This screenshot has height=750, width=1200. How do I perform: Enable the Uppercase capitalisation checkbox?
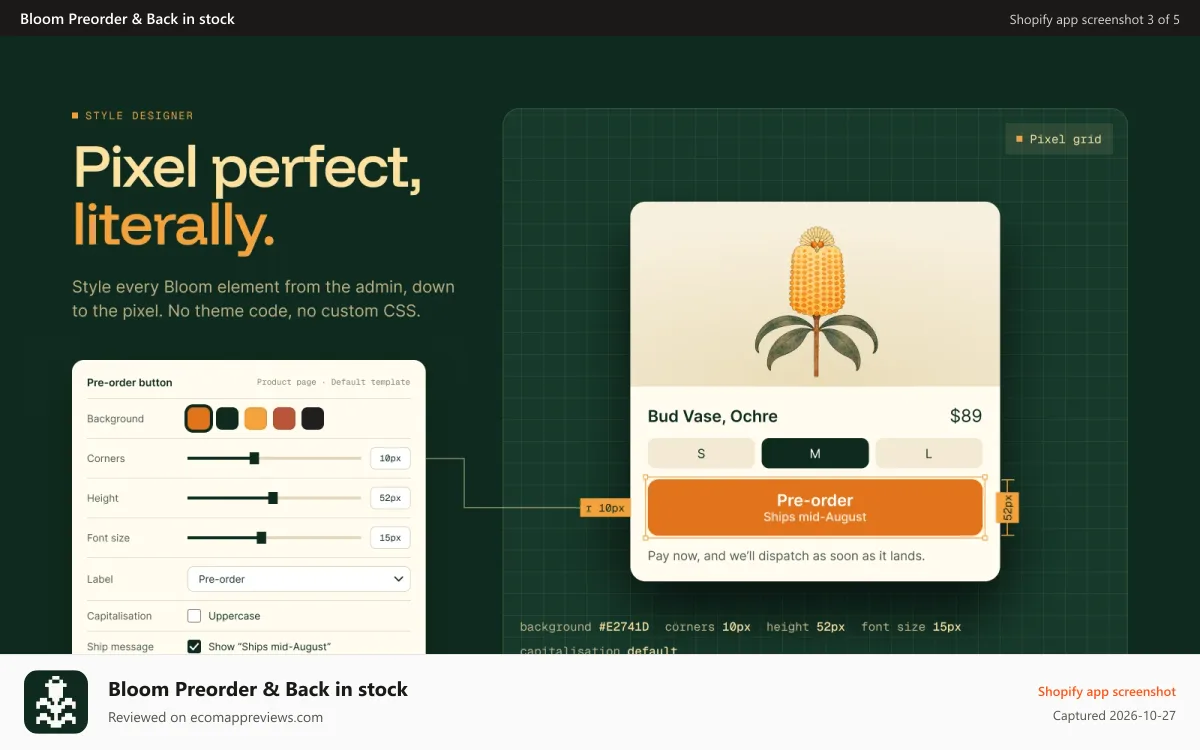click(195, 616)
